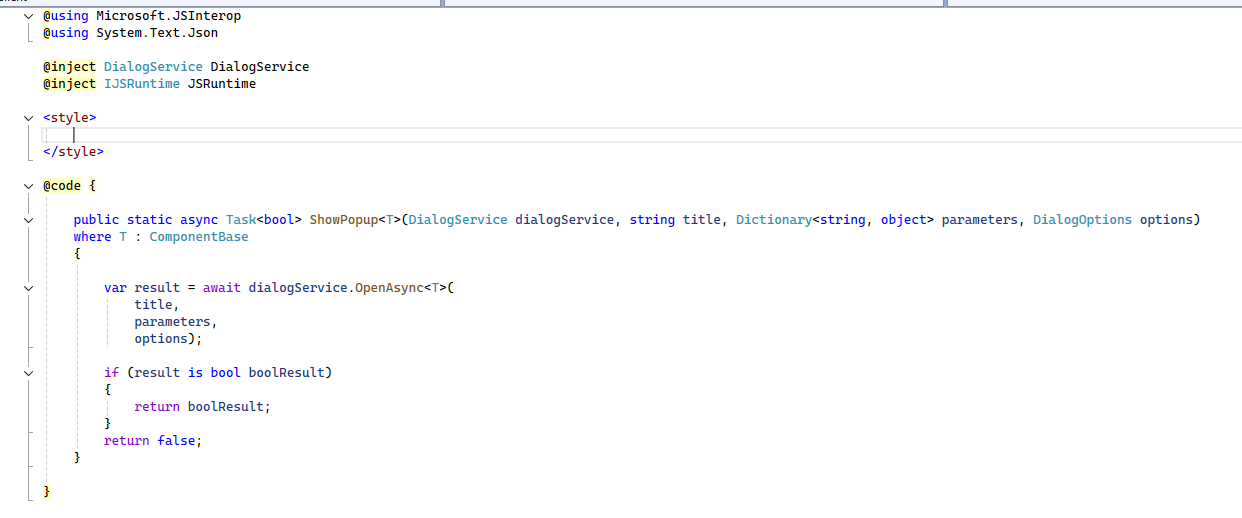Click the var keyword
The width and height of the screenshot is (1242, 518).
pos(115,288)
